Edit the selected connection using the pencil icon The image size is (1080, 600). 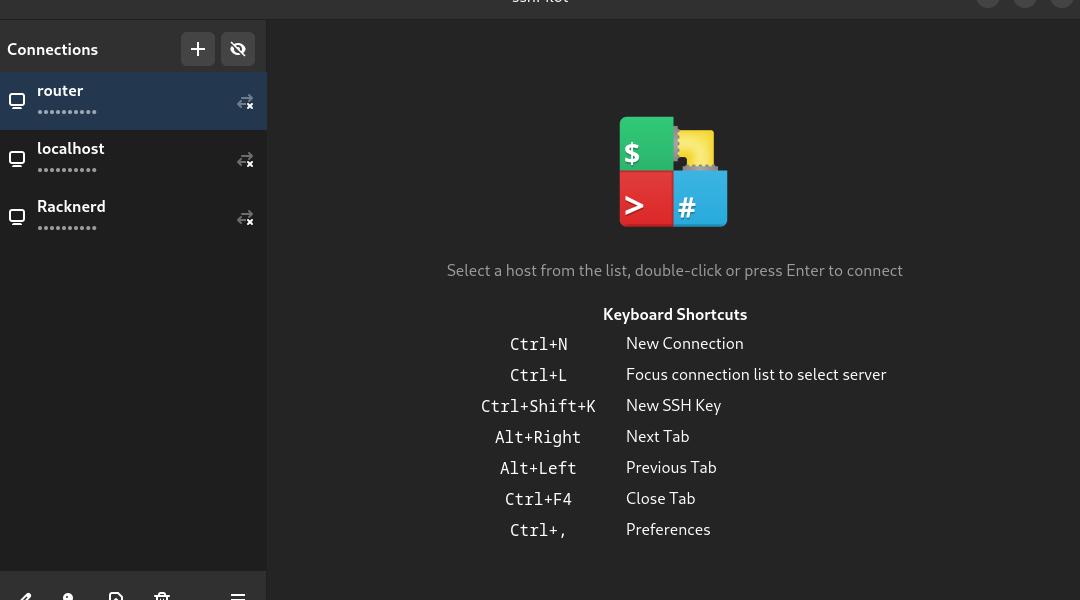click(25, 596)
